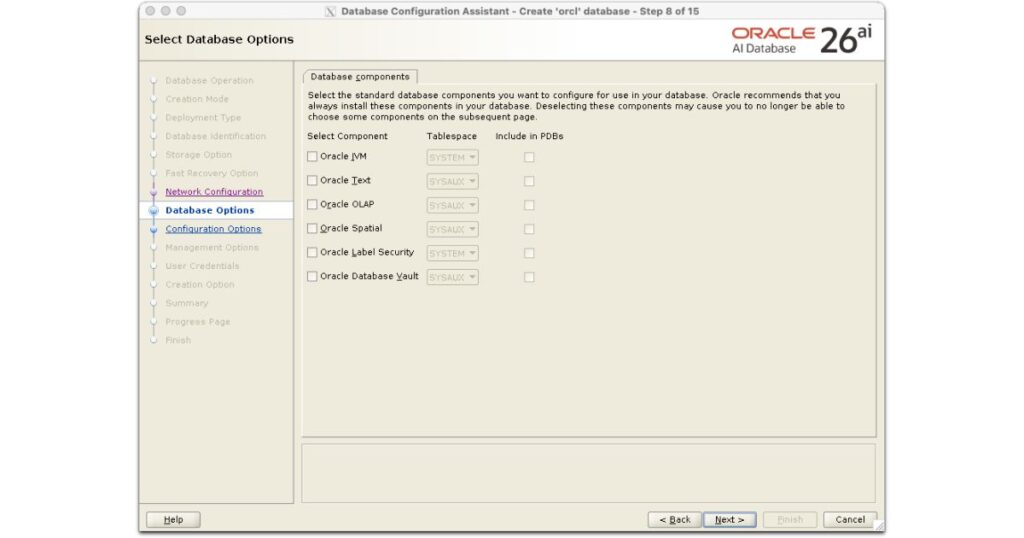Select the Database components tab

point(360,76)
